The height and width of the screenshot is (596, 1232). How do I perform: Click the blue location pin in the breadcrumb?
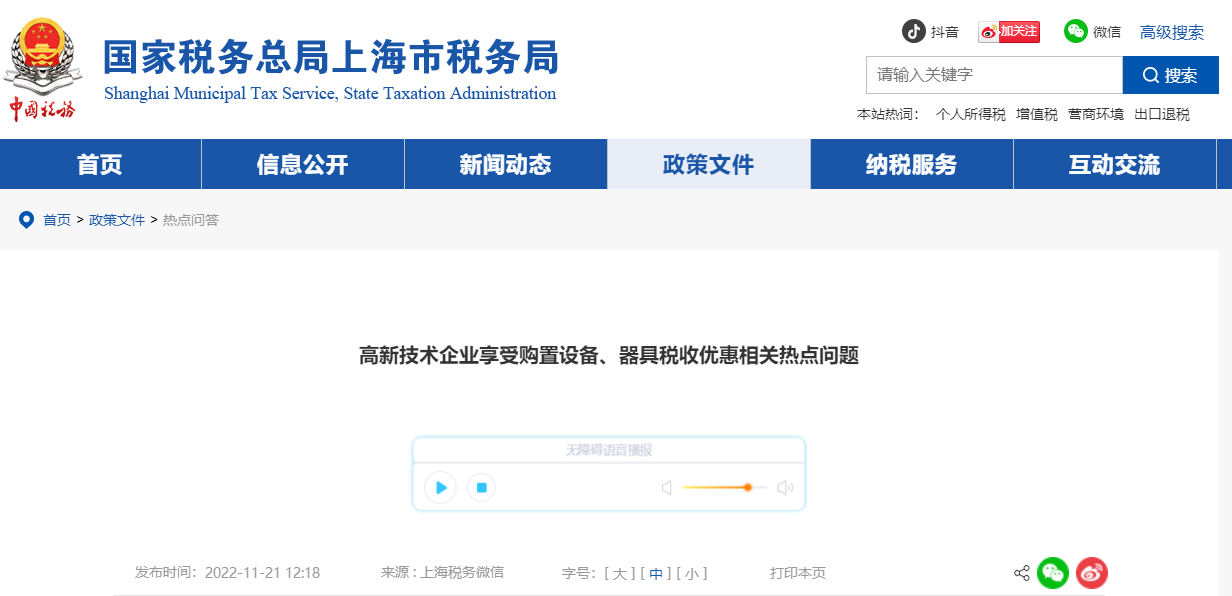[26, 220]
